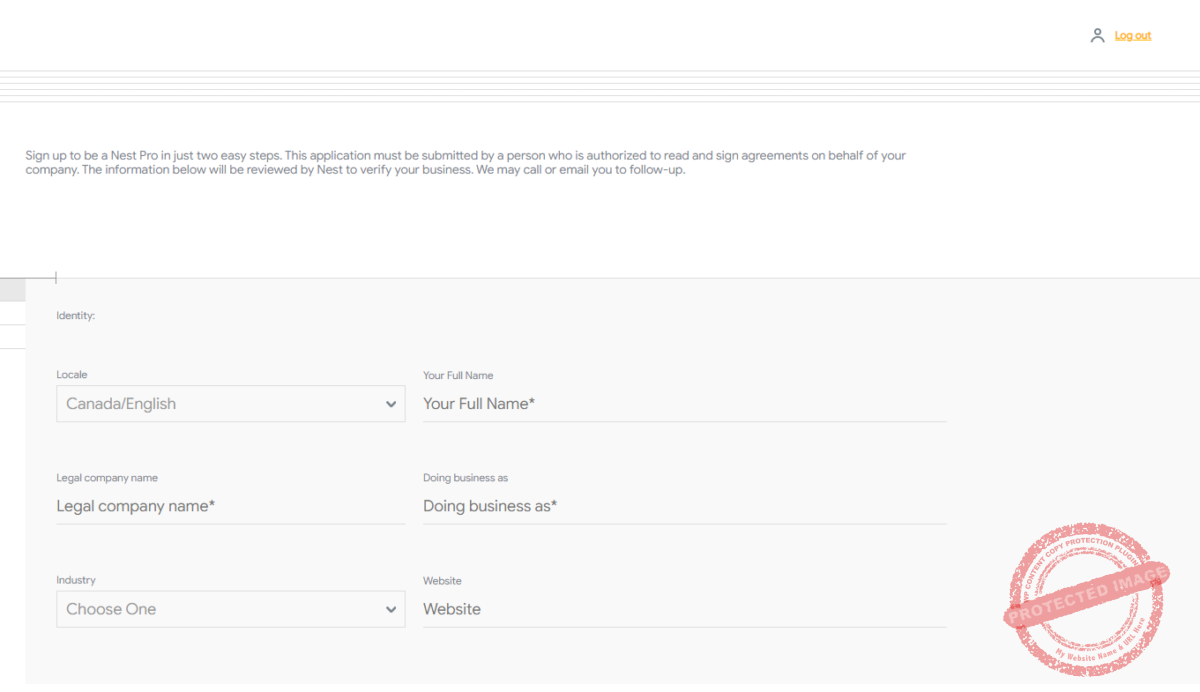Click the chevron arrow of Locale selector
The height and width of the screenshot is (692, 1200).
tap(391, 404)
